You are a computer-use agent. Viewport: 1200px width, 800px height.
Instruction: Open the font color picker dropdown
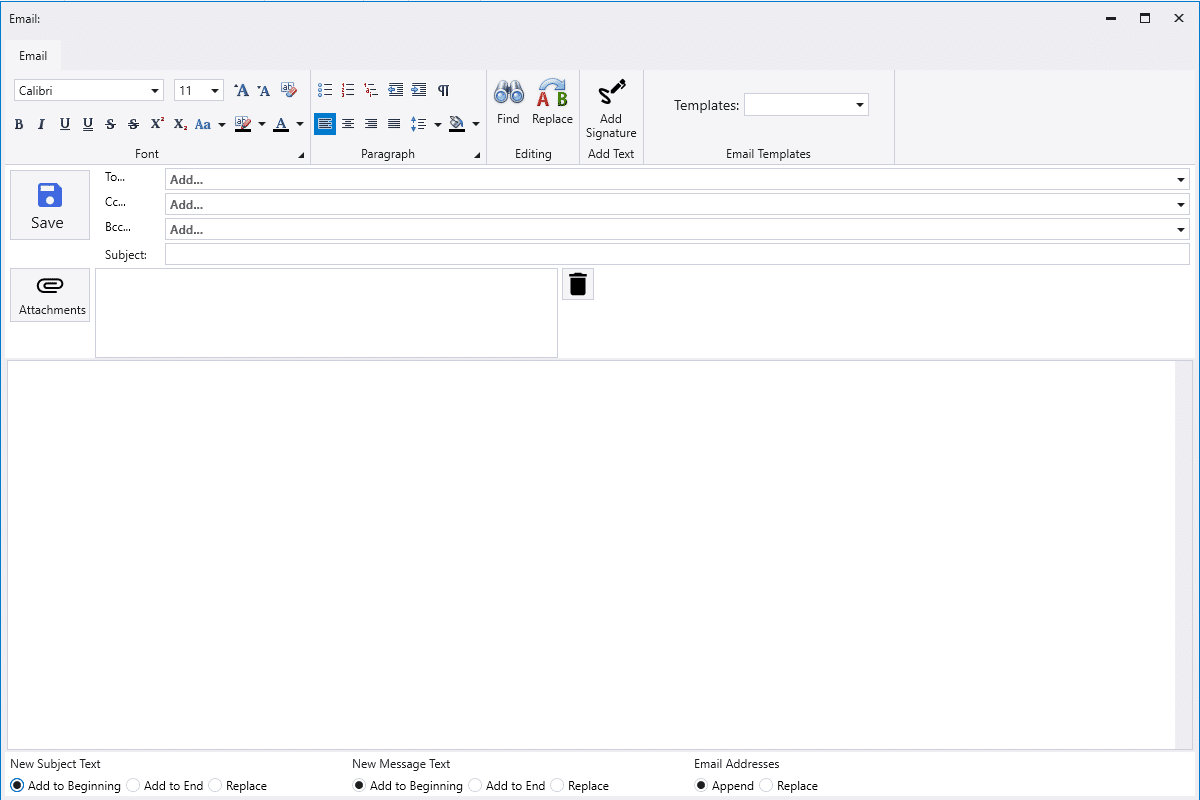[x=299, y=124]
